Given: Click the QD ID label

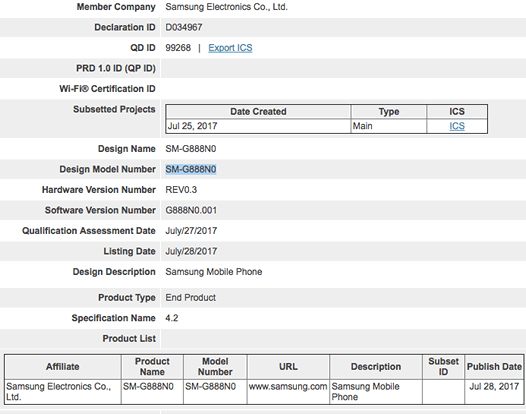Looking at the screenshot, I should click(143, 48).
